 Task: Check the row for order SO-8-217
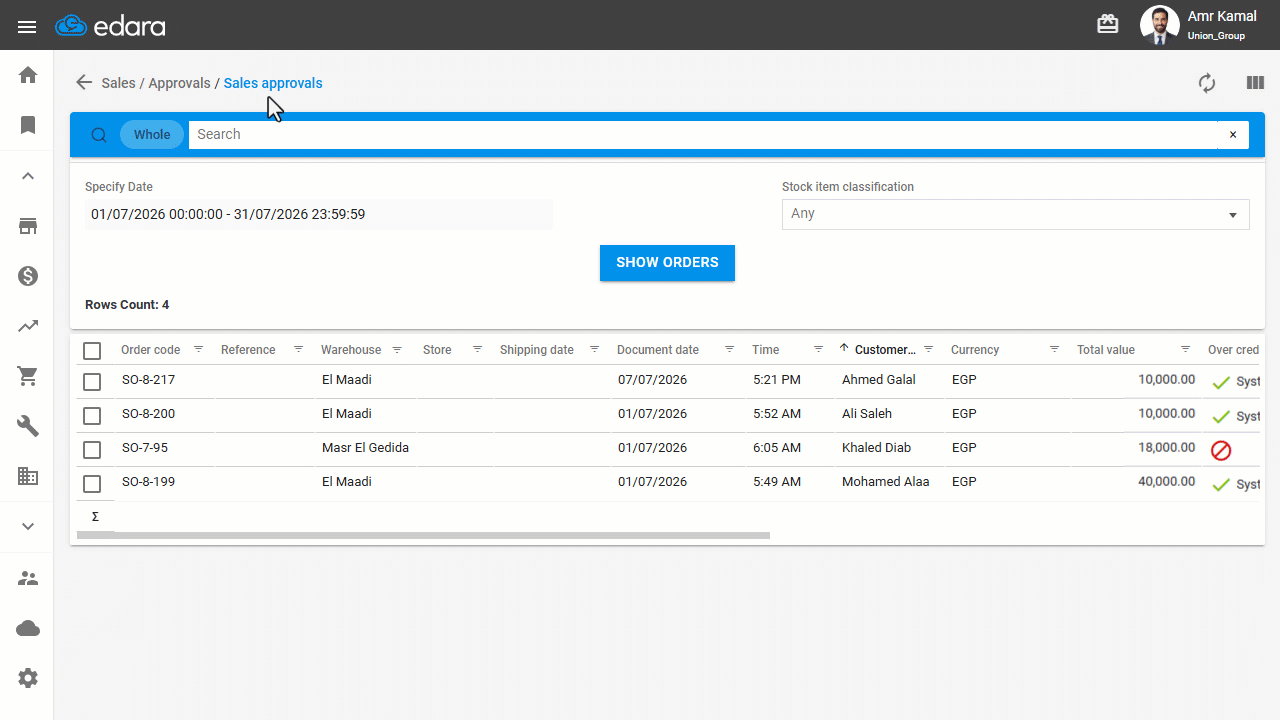[92, 381]
